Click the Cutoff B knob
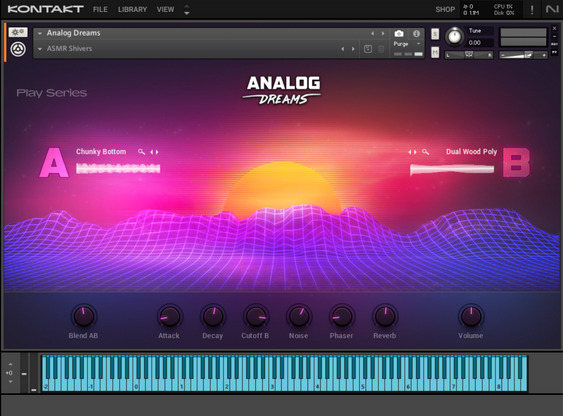 [x=255, y=316]
